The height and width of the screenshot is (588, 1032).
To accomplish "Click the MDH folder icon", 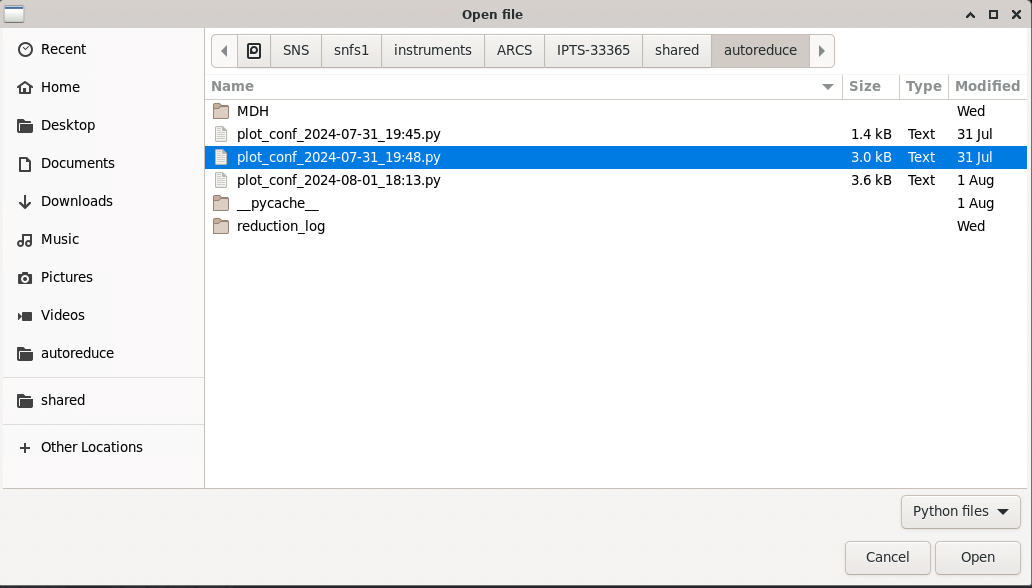I will point(221,111).
